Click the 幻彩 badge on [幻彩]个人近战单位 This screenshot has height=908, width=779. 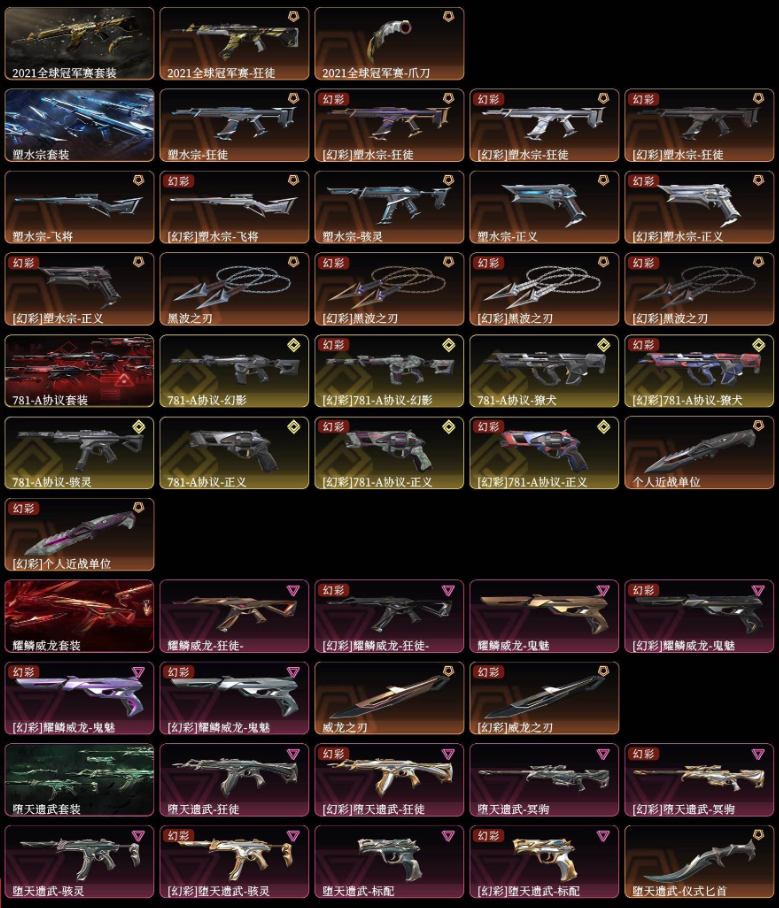tap(23, 508)
